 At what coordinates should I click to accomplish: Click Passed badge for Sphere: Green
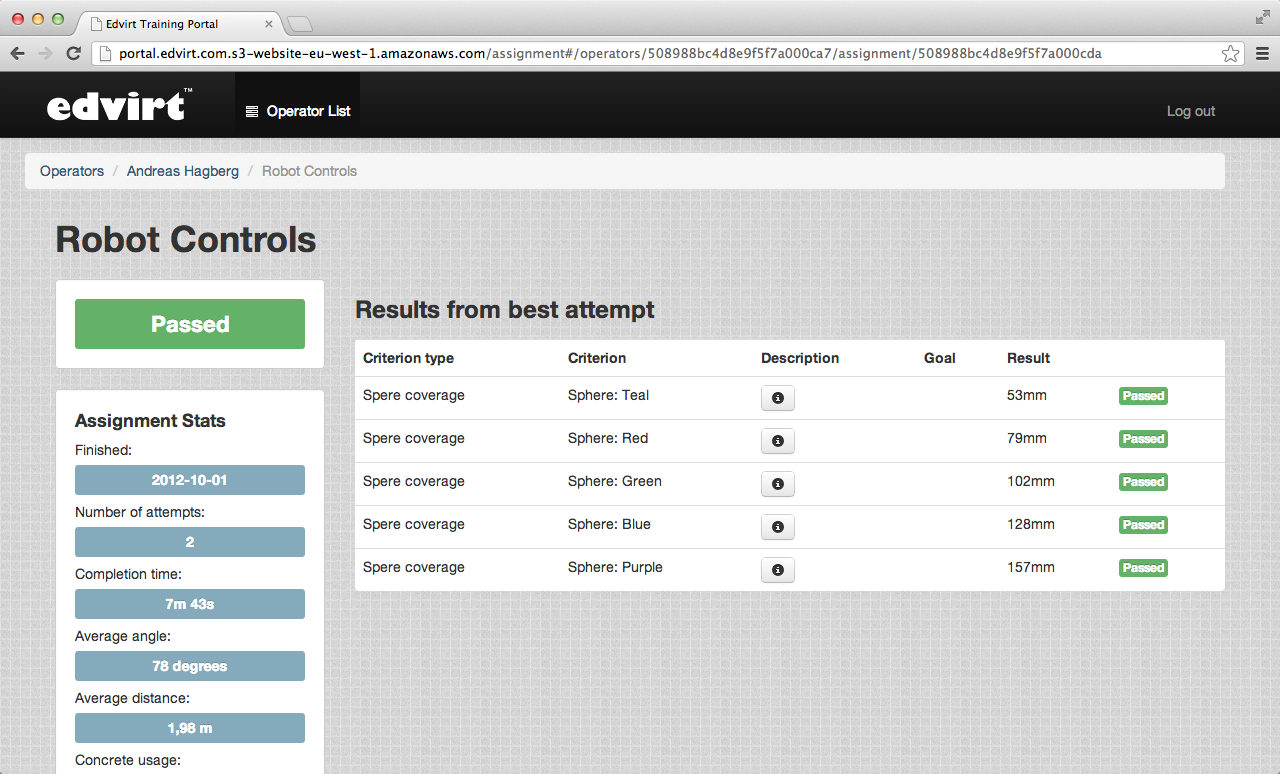1143,482
